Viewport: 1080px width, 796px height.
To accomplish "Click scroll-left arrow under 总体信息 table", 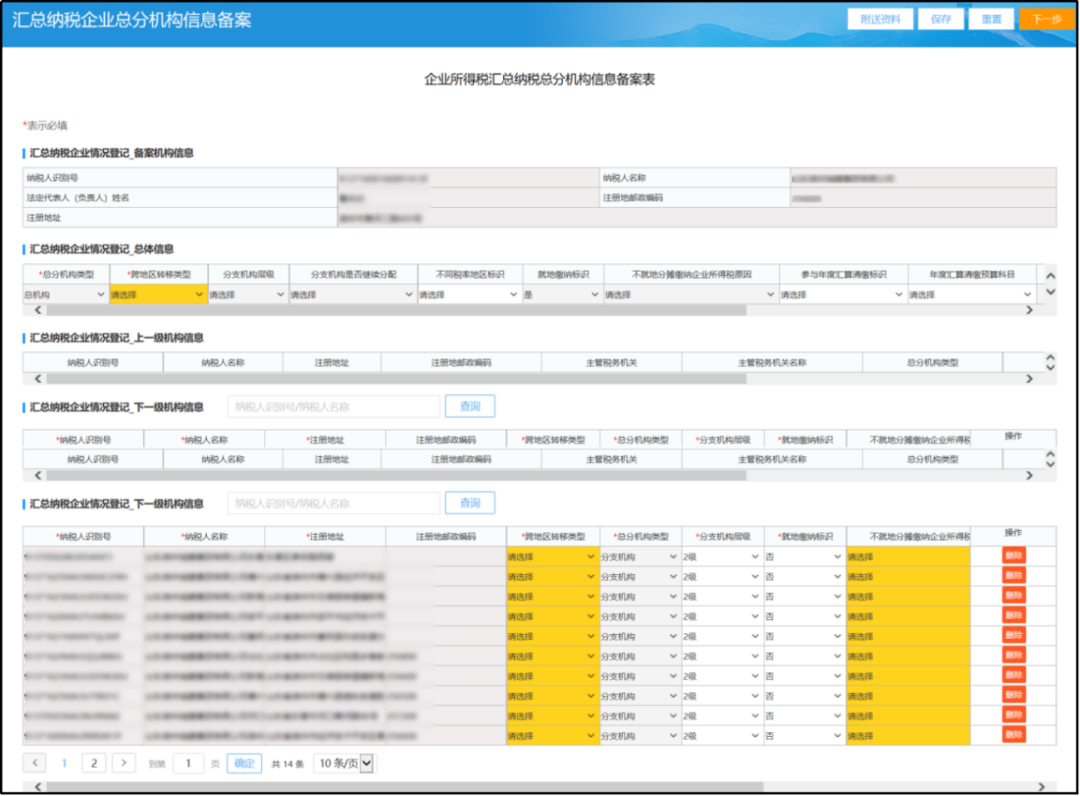I will [38, 311].
